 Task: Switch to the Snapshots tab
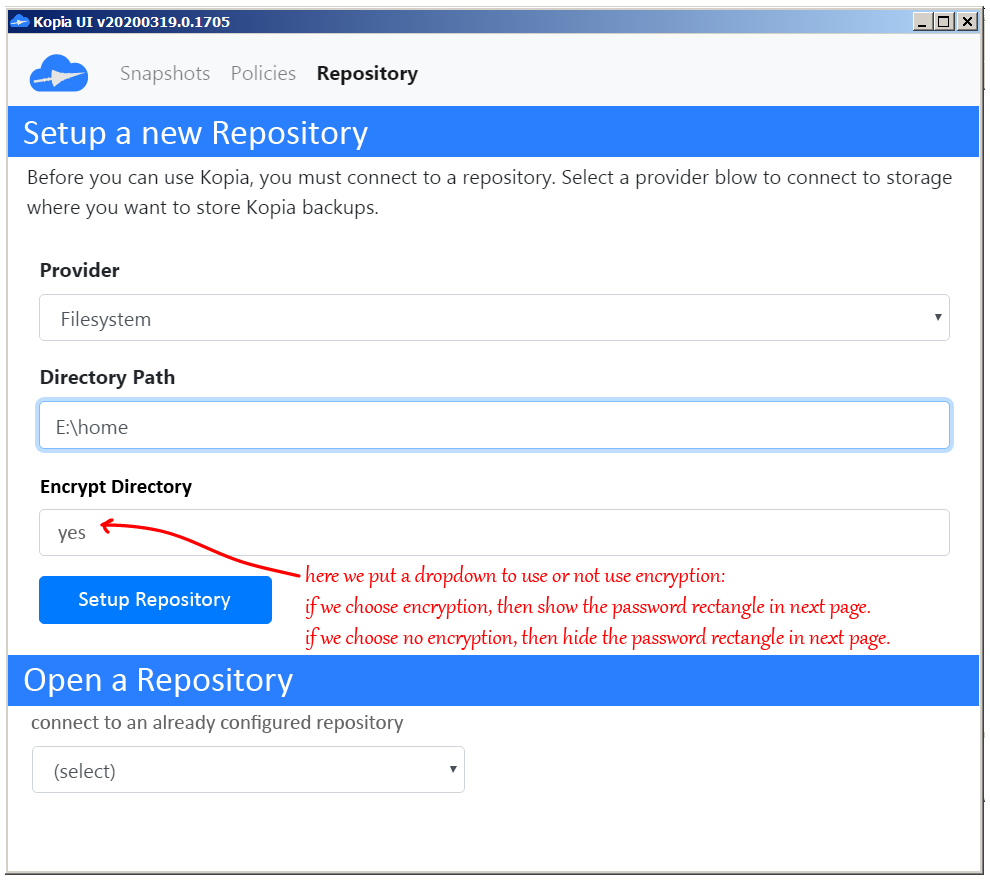pyautogui.click(x=164, y=73)
